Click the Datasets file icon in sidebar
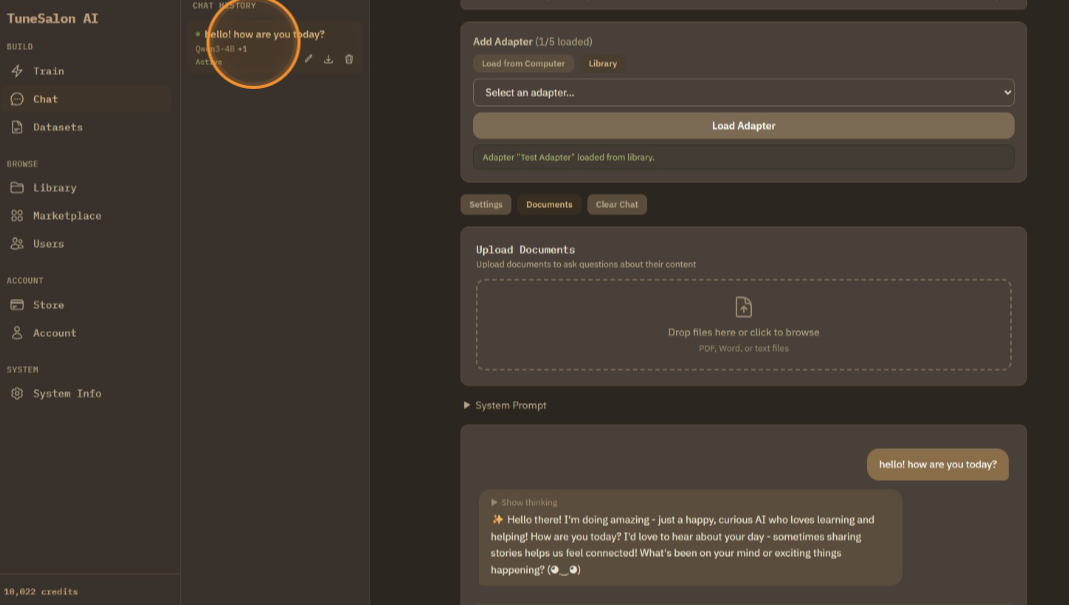Image resolution: width=1069 pixels, height=605 pixels. pos(17,127)
